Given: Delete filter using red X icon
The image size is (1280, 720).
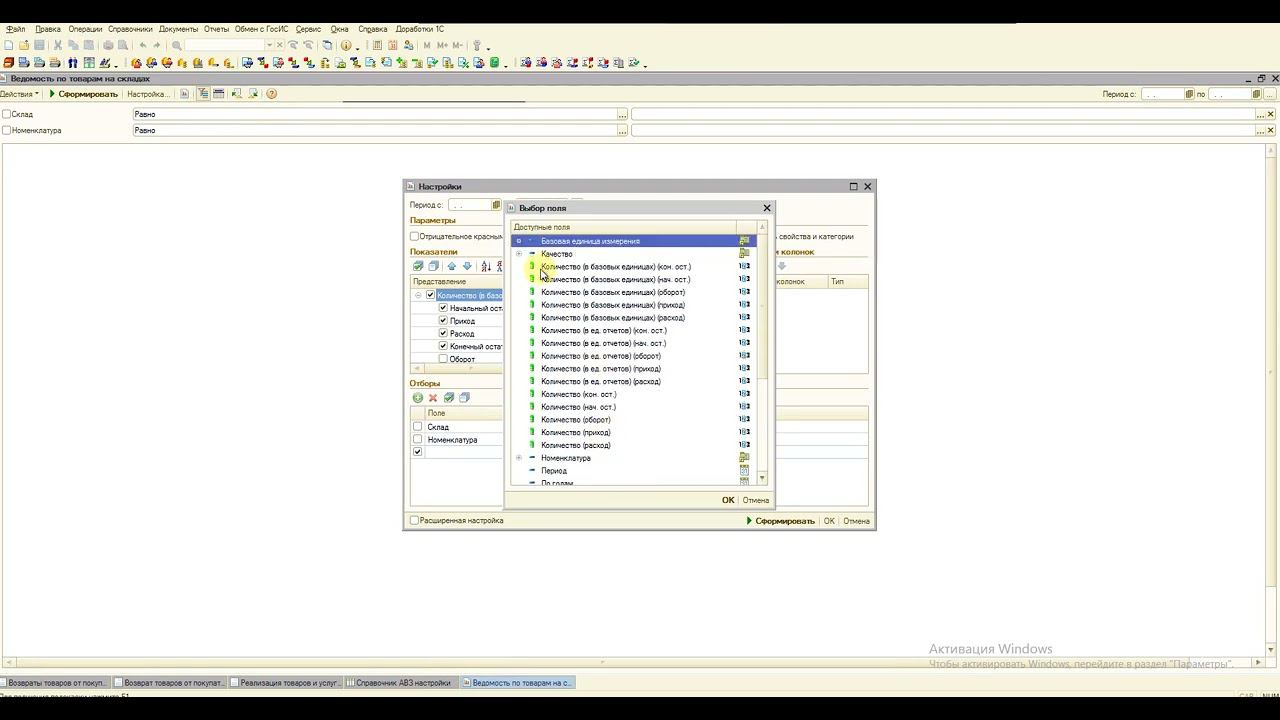Looking at the screenshot, I should click(x=433, y=398).
